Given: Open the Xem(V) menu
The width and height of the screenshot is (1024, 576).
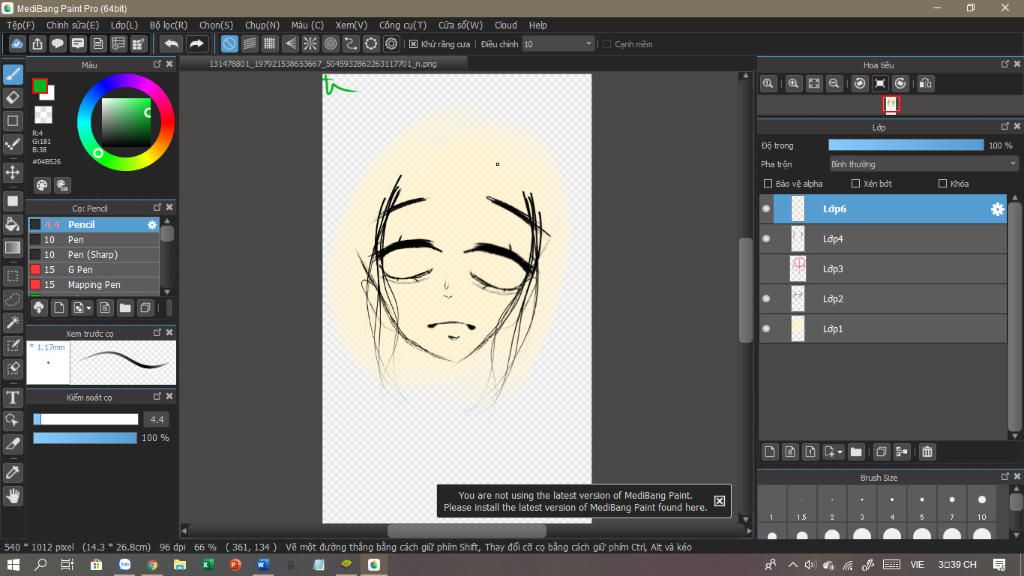Looking at the screenshot, I should (x=351, y=25).
